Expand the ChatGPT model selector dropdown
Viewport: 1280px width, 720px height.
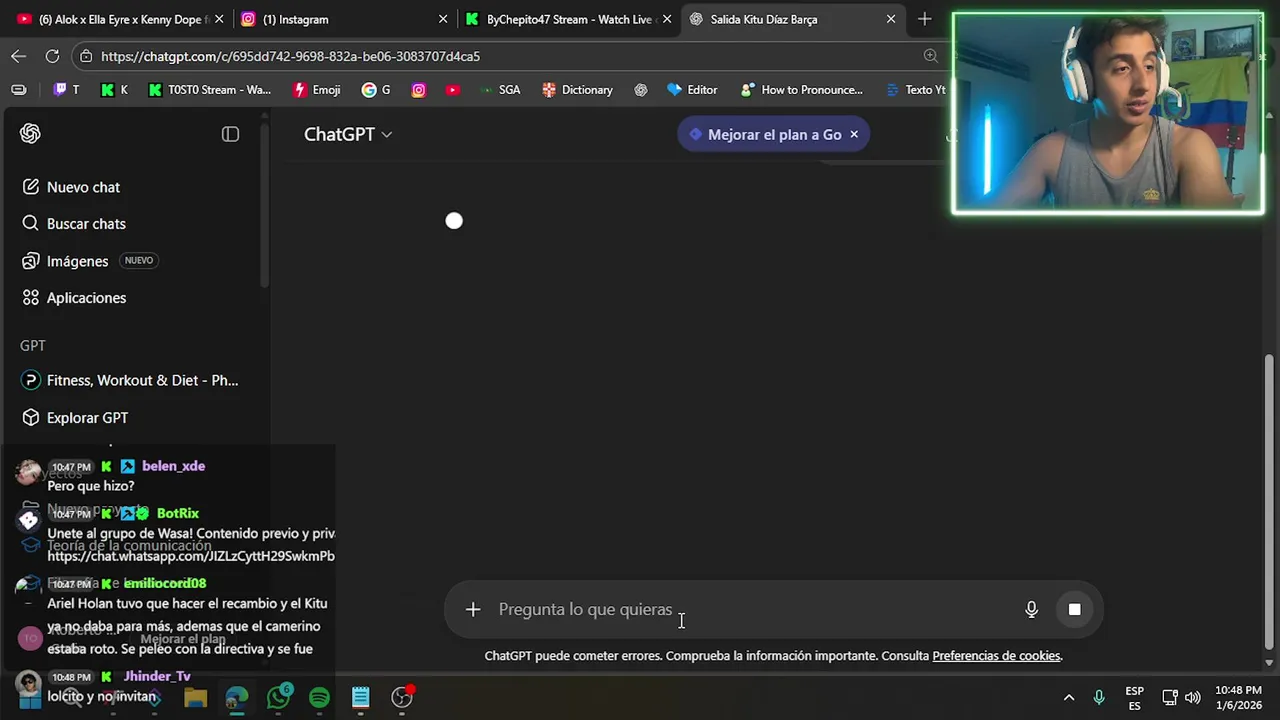coord(348,134)
